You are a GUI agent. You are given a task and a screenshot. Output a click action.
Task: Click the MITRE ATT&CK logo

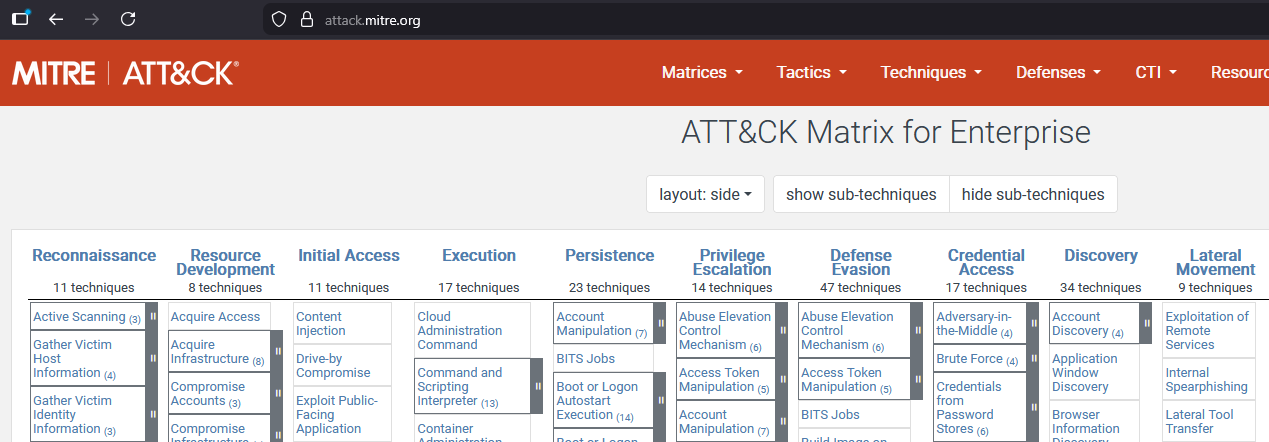[125, 73]
